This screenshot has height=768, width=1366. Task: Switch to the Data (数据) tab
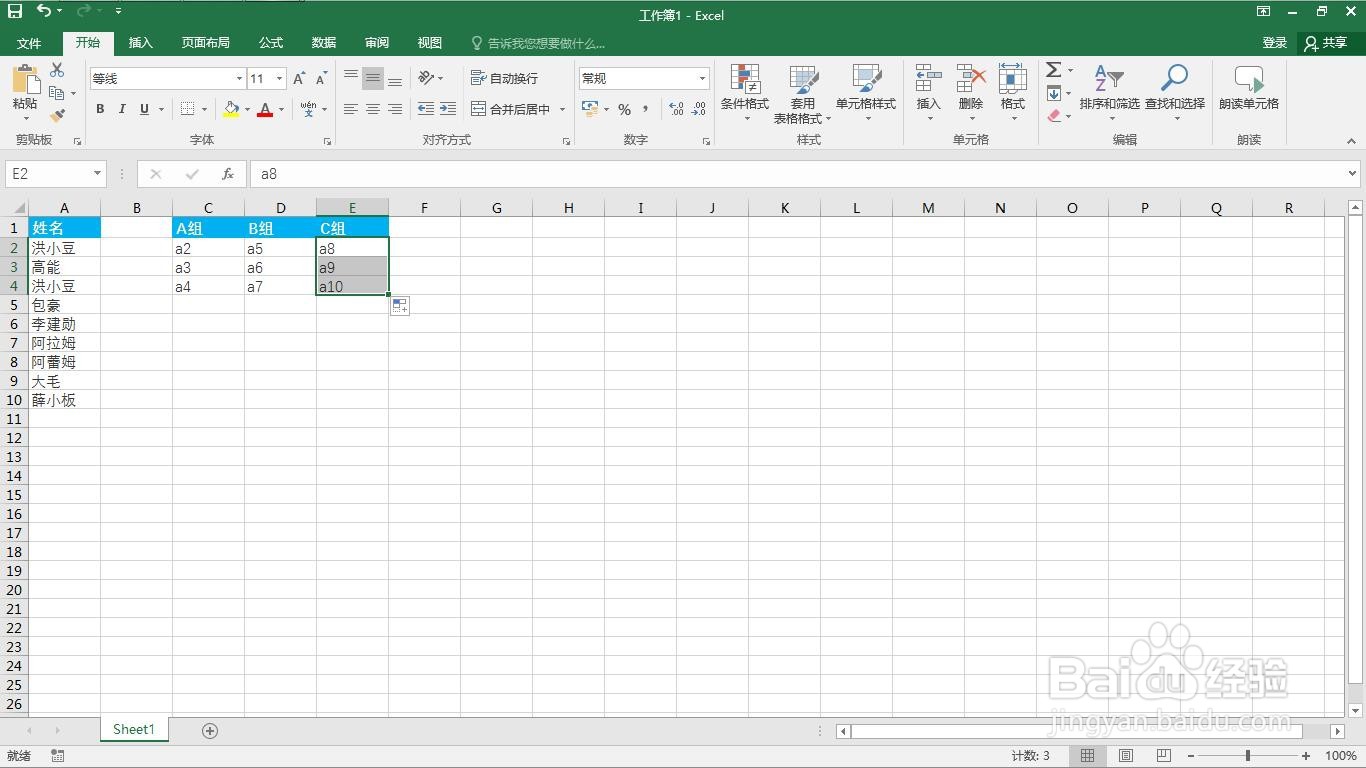(324, 43)
